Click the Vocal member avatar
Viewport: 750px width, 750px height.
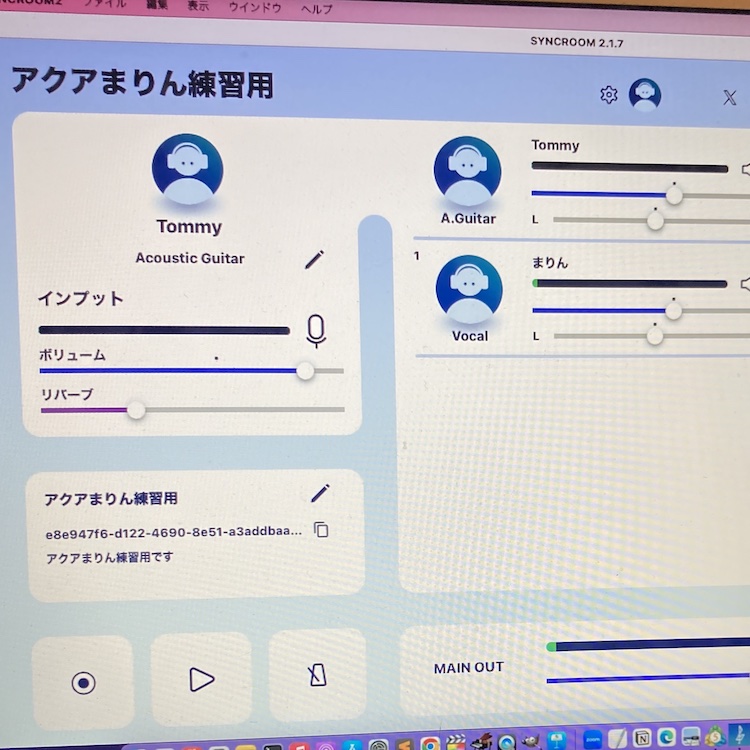tap(469, 289)
